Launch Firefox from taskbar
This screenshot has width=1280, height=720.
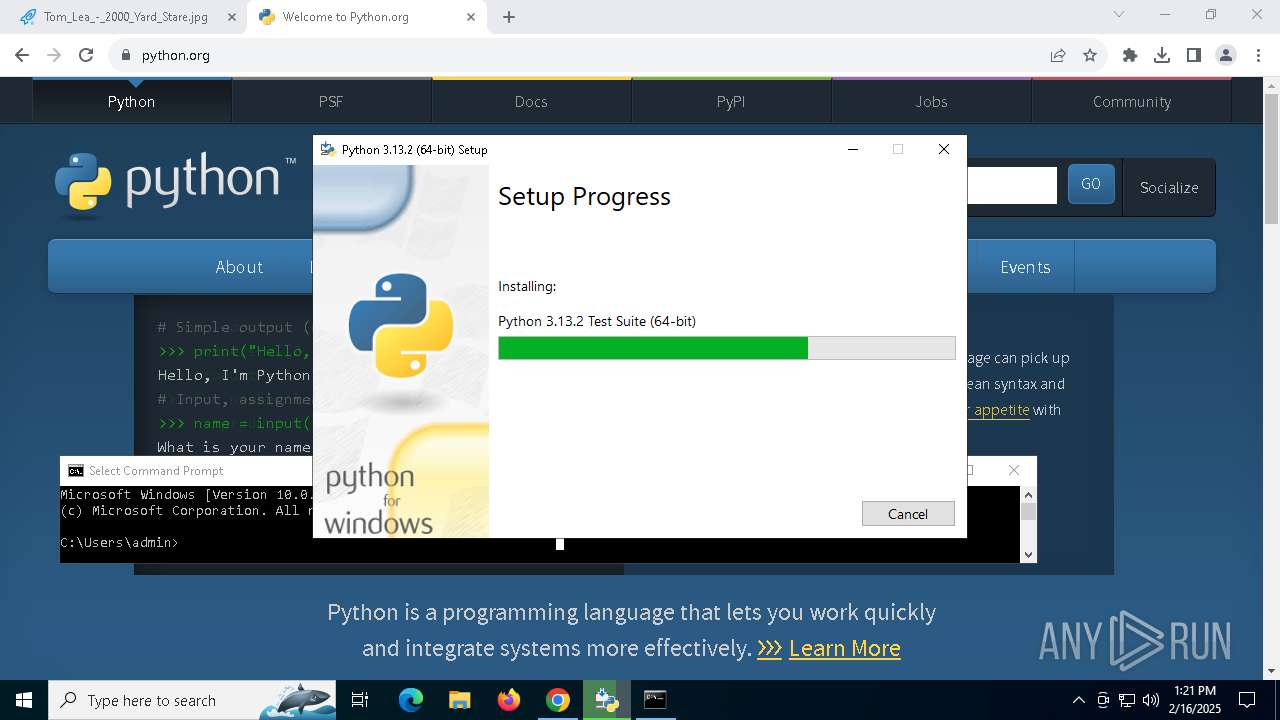coord(509,700)
